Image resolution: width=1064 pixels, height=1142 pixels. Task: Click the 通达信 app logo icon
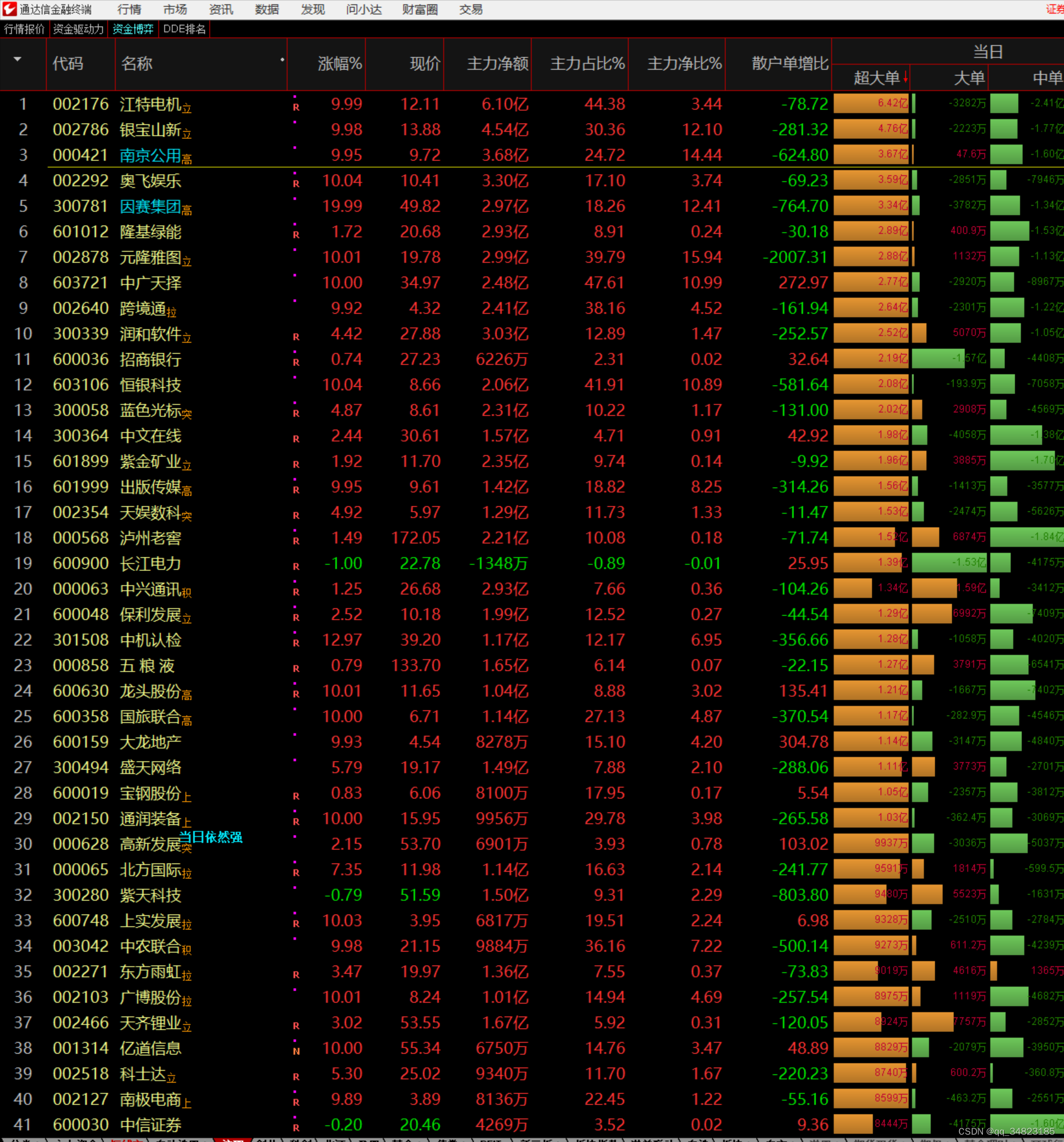point(9,9)
